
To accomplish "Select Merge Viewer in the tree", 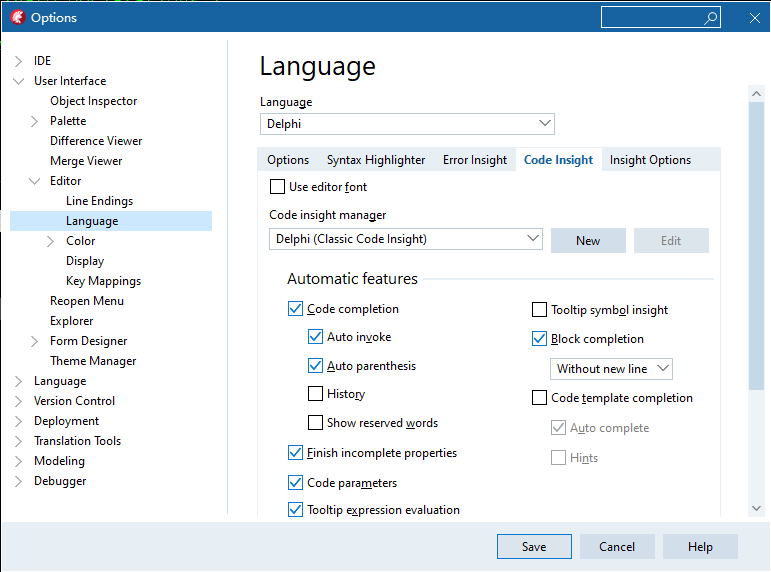I will click(86, 161).
